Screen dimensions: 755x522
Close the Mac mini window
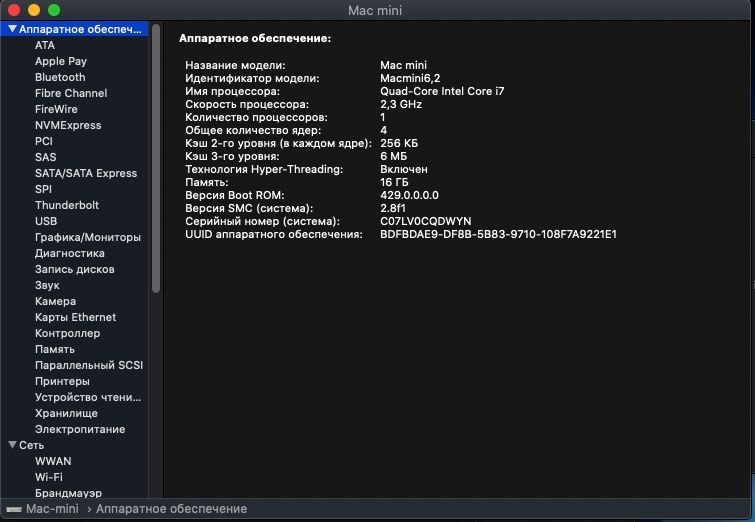click(14, 10)
